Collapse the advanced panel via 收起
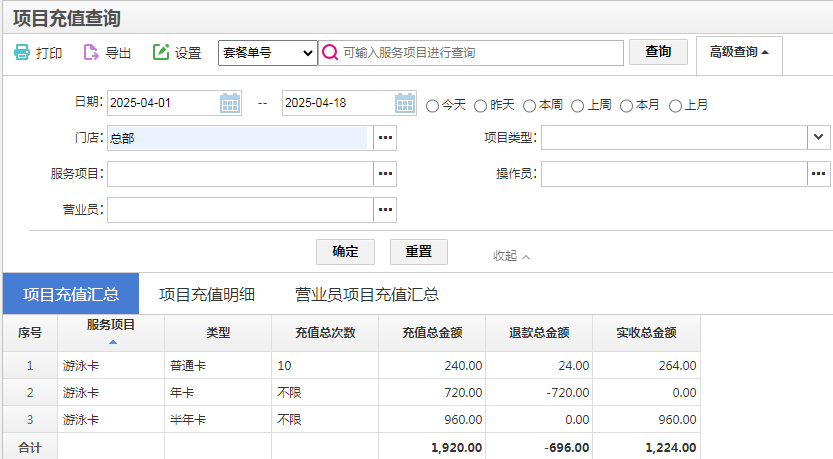Image resolution: width=833 pixels, height=459 pixels. coord(511,256)
